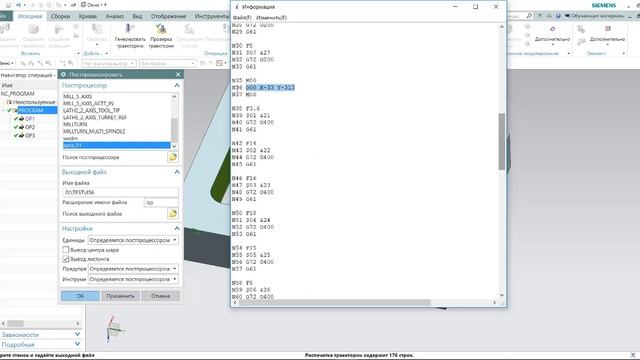This screenshot has height=360, width=640.
Task: Collapse the Постпроцессор section
Action: click(177, 85)
